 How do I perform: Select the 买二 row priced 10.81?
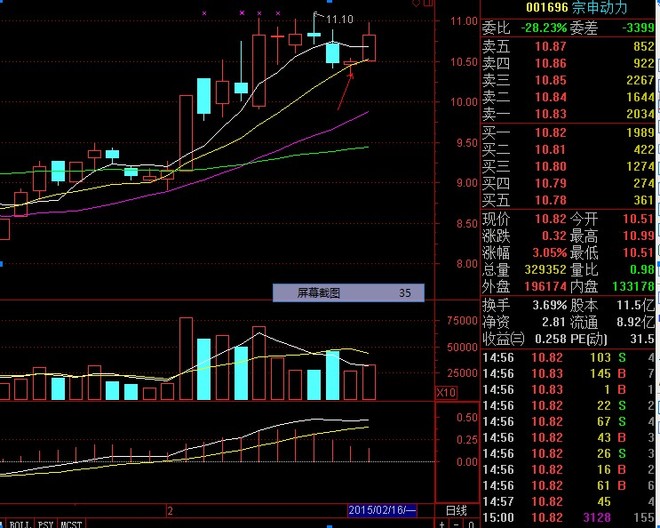[568, 149]
